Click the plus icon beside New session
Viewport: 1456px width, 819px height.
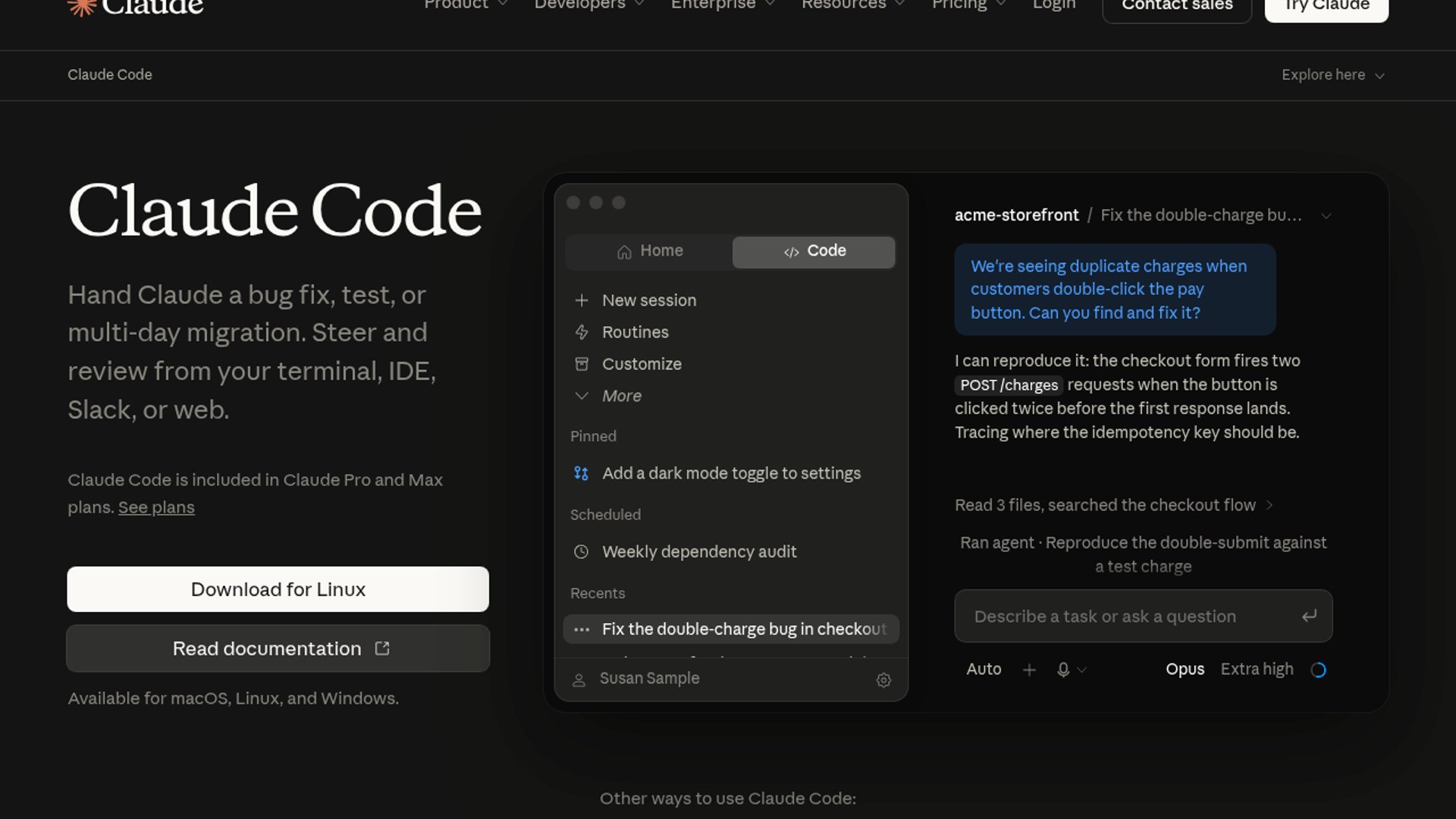click(582, 300)
